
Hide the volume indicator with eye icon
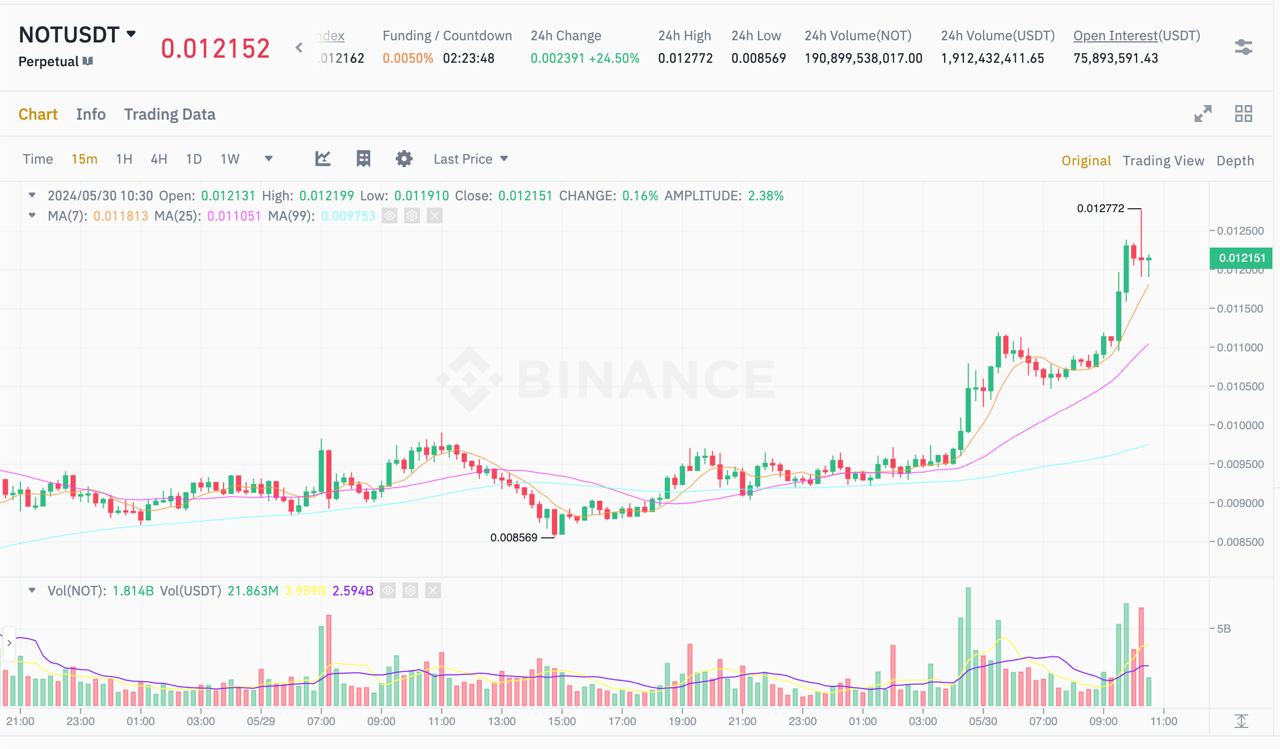(x=388, y=591)
